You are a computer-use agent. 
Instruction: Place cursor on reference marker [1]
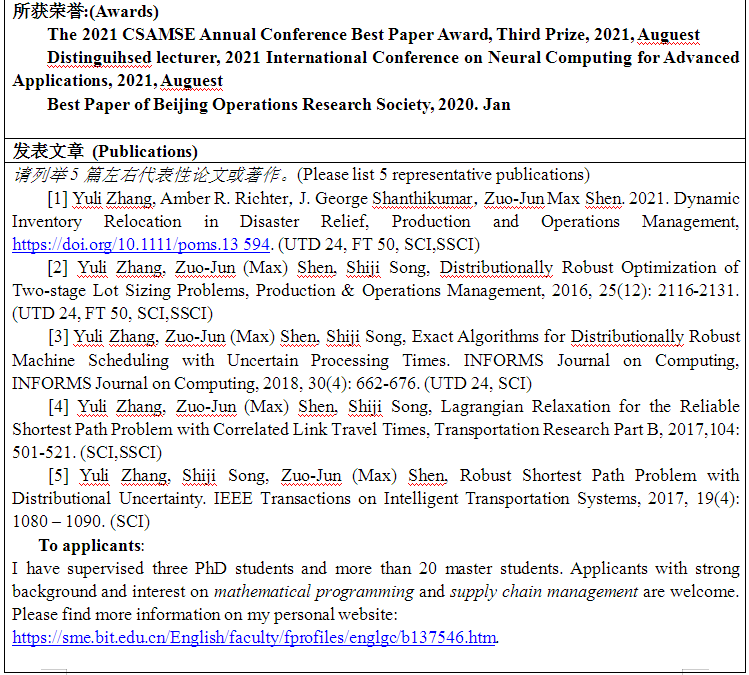[x=58, y=198]
